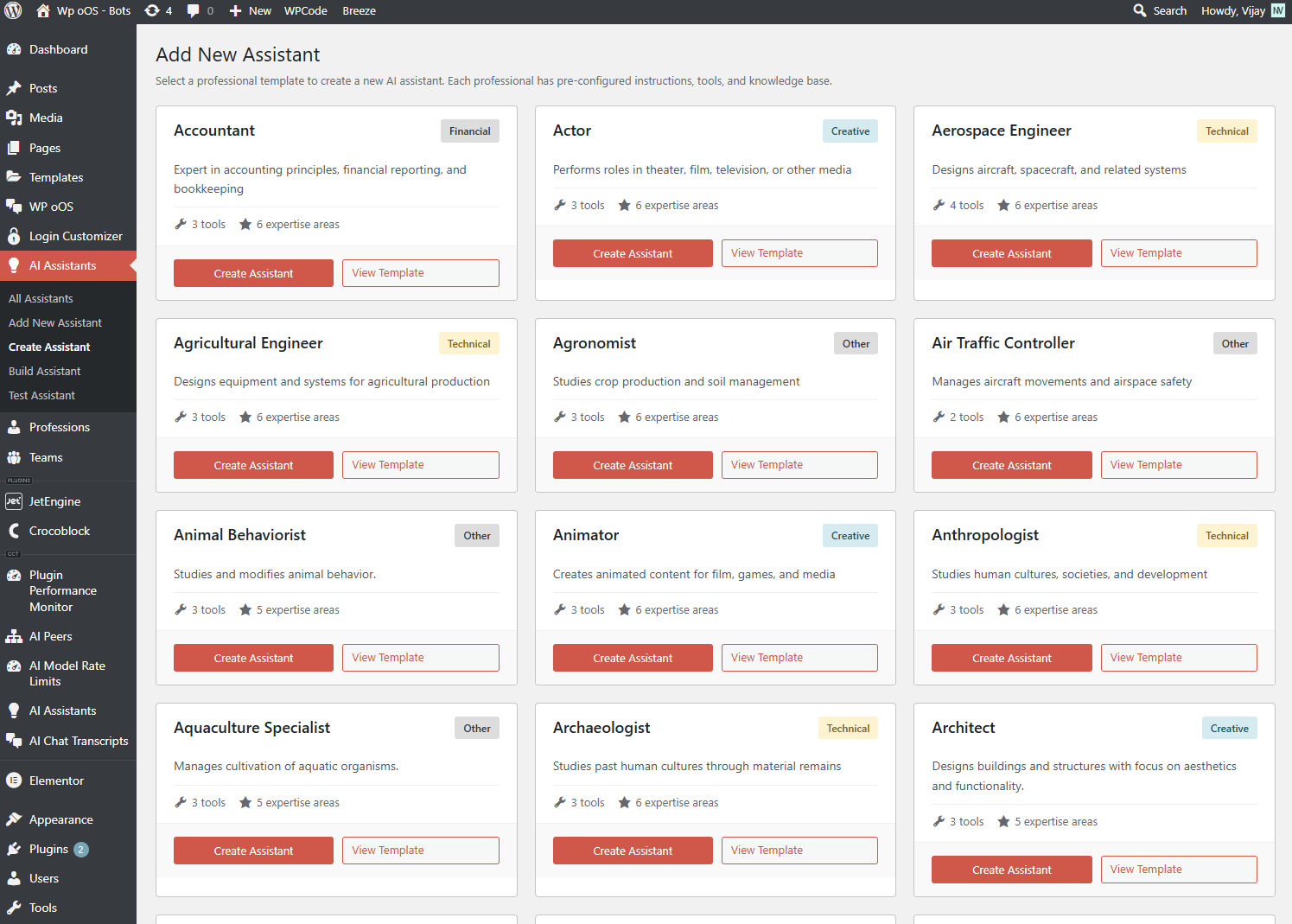
Task: Create Assistant from Architect template
Action: point(1012,870)
